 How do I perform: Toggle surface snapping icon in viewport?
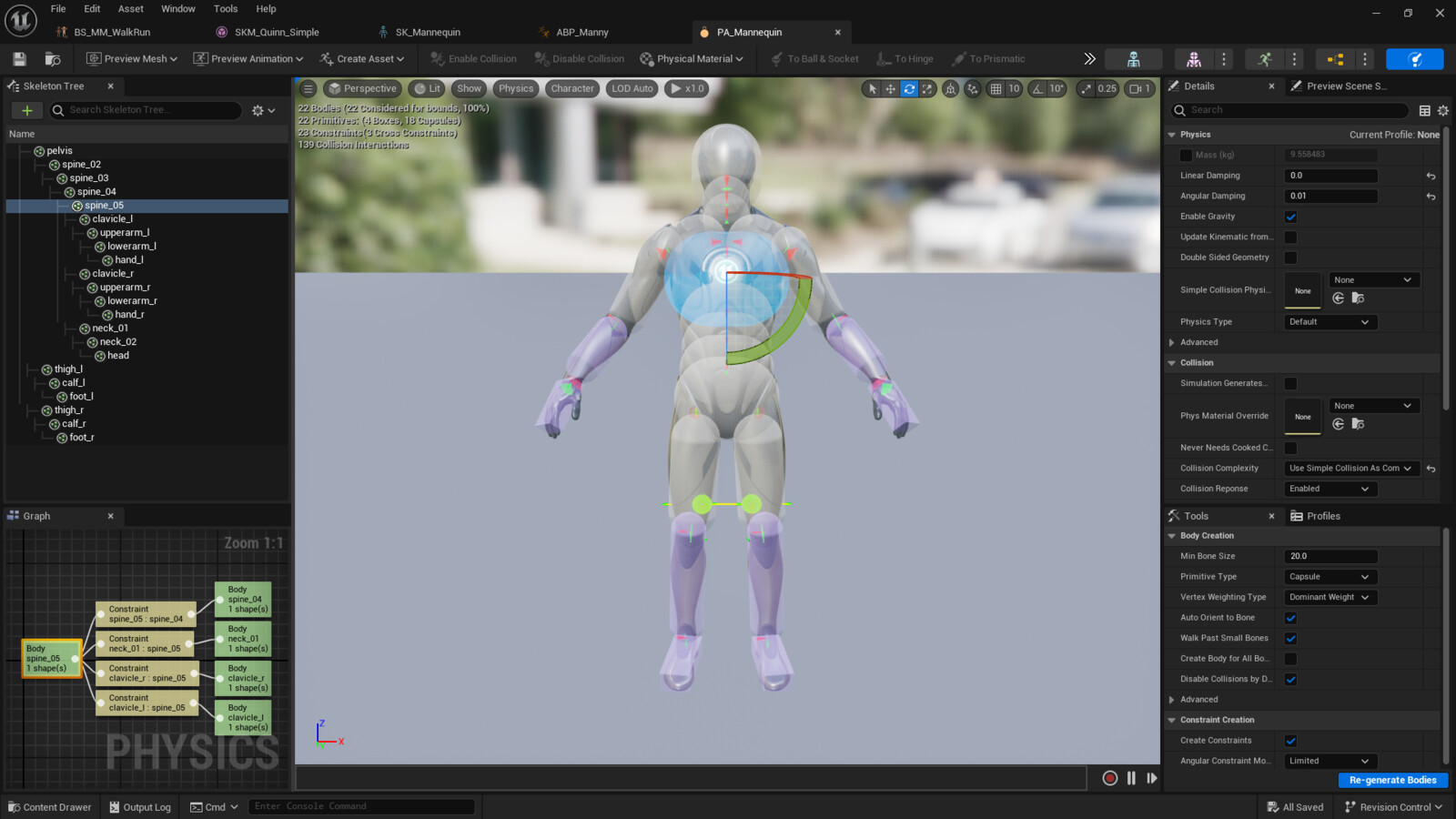[973, 88]
